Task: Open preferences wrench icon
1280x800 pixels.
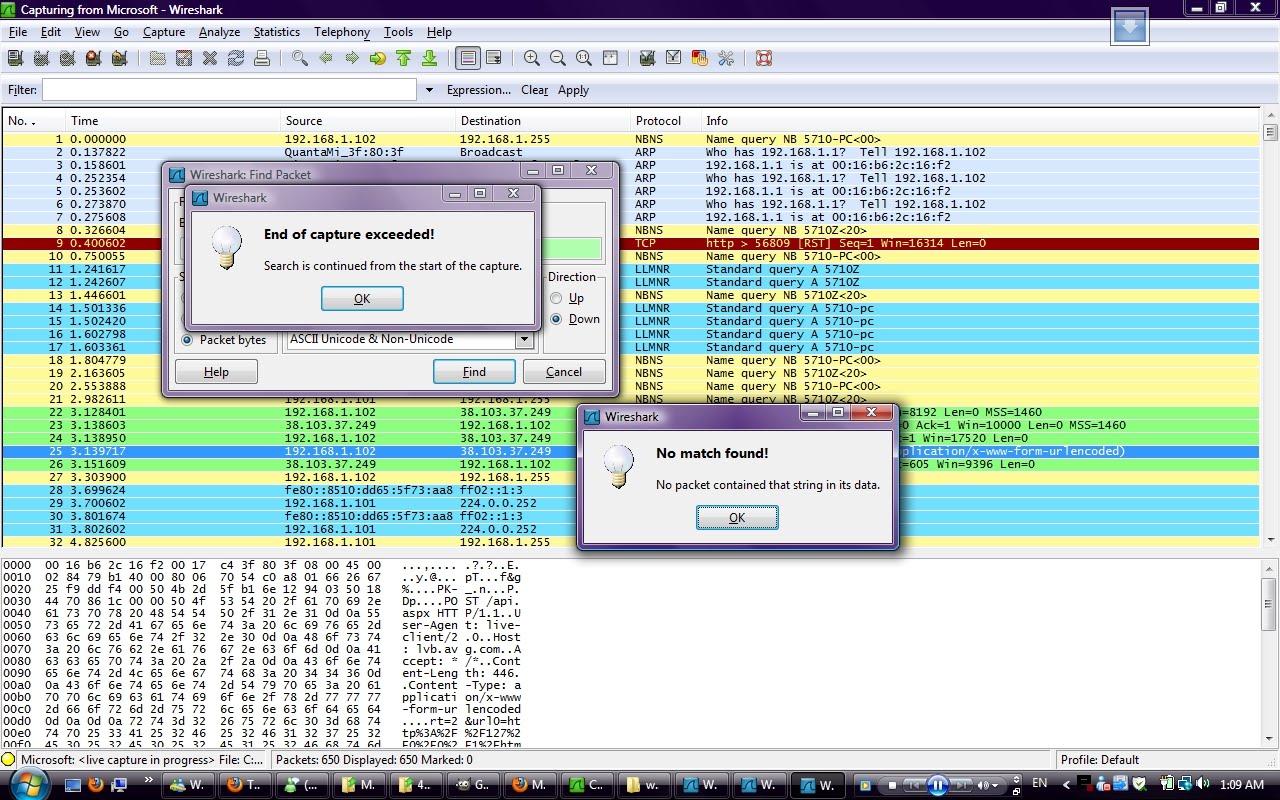Action: point(726,58)
